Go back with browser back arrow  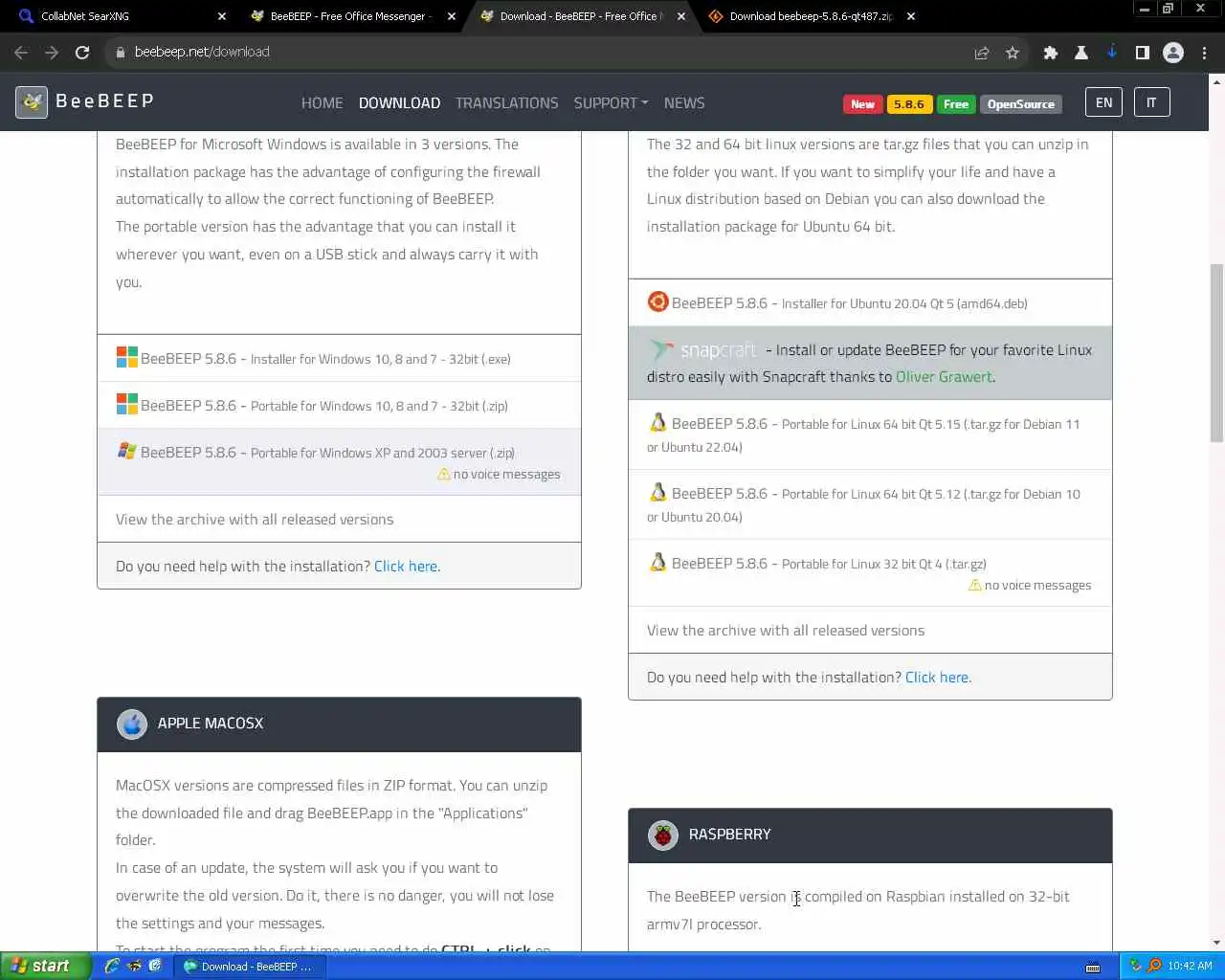[x=21, y=53]
